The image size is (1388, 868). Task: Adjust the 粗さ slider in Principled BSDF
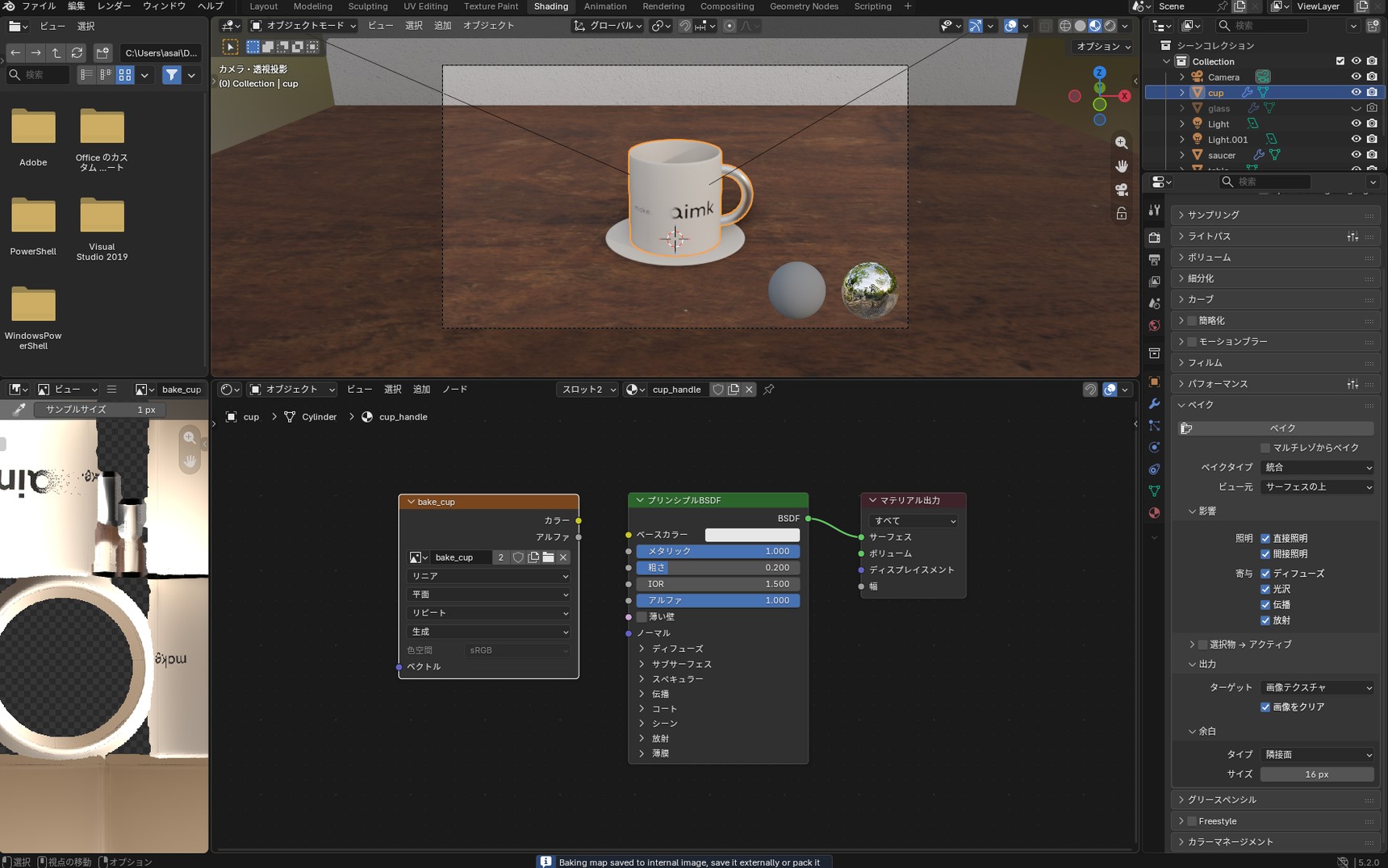click(x=718, y=568)
